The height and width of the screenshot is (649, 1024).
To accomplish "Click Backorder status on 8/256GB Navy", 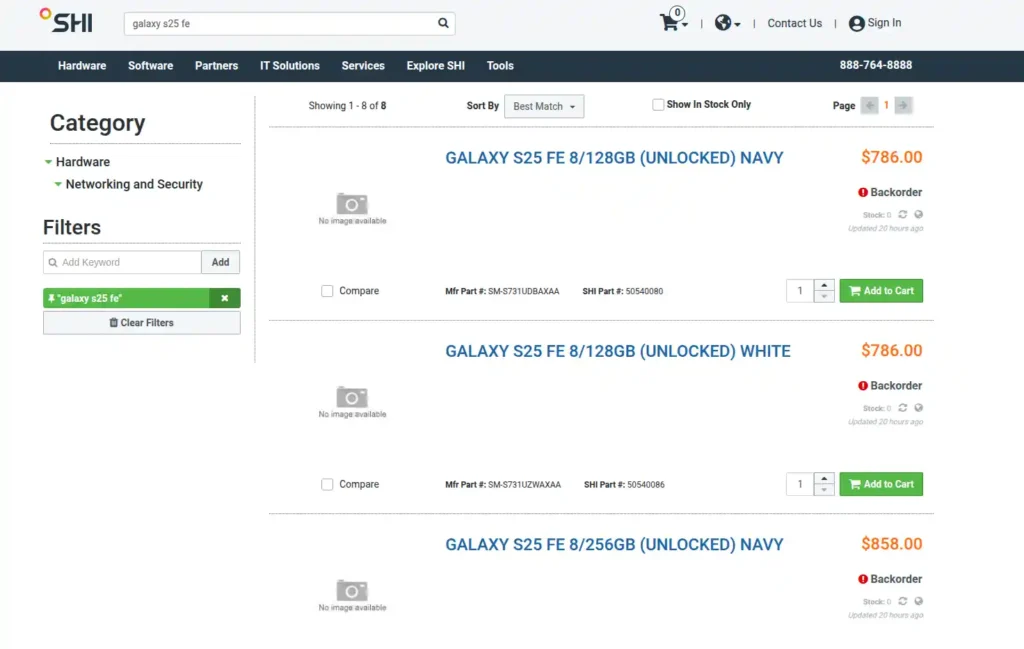I will 890,578.
